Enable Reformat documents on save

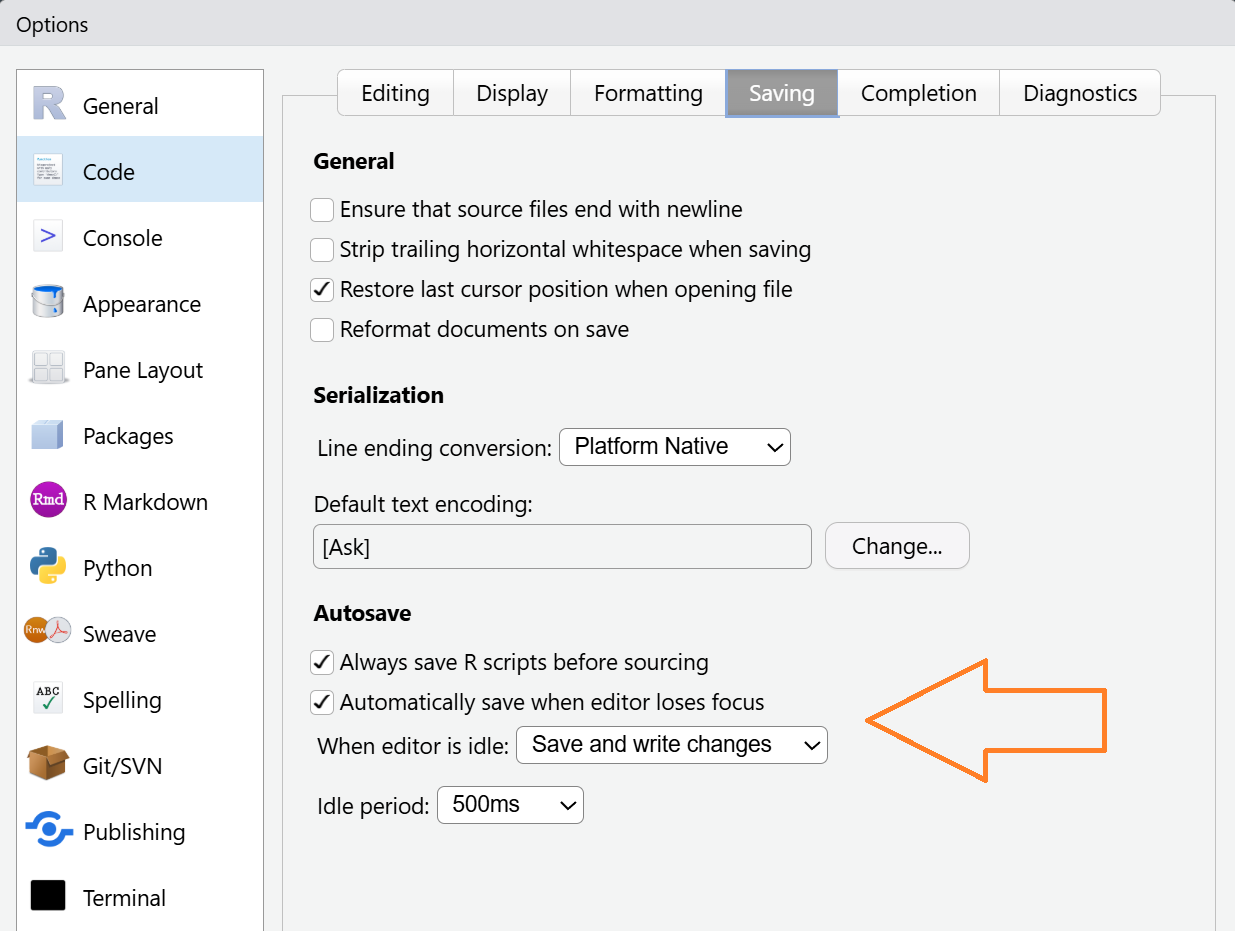(322, 330)
